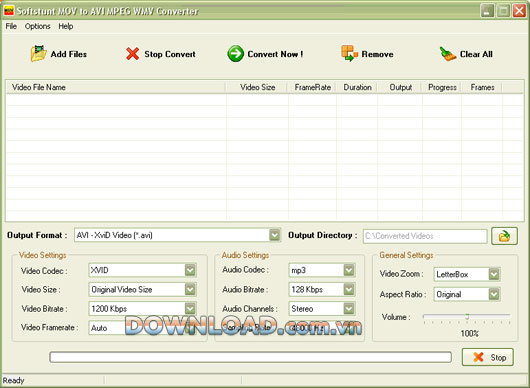Expand the Output Format dropdown
Screen dimensions: 530x388
click(274, 235)
